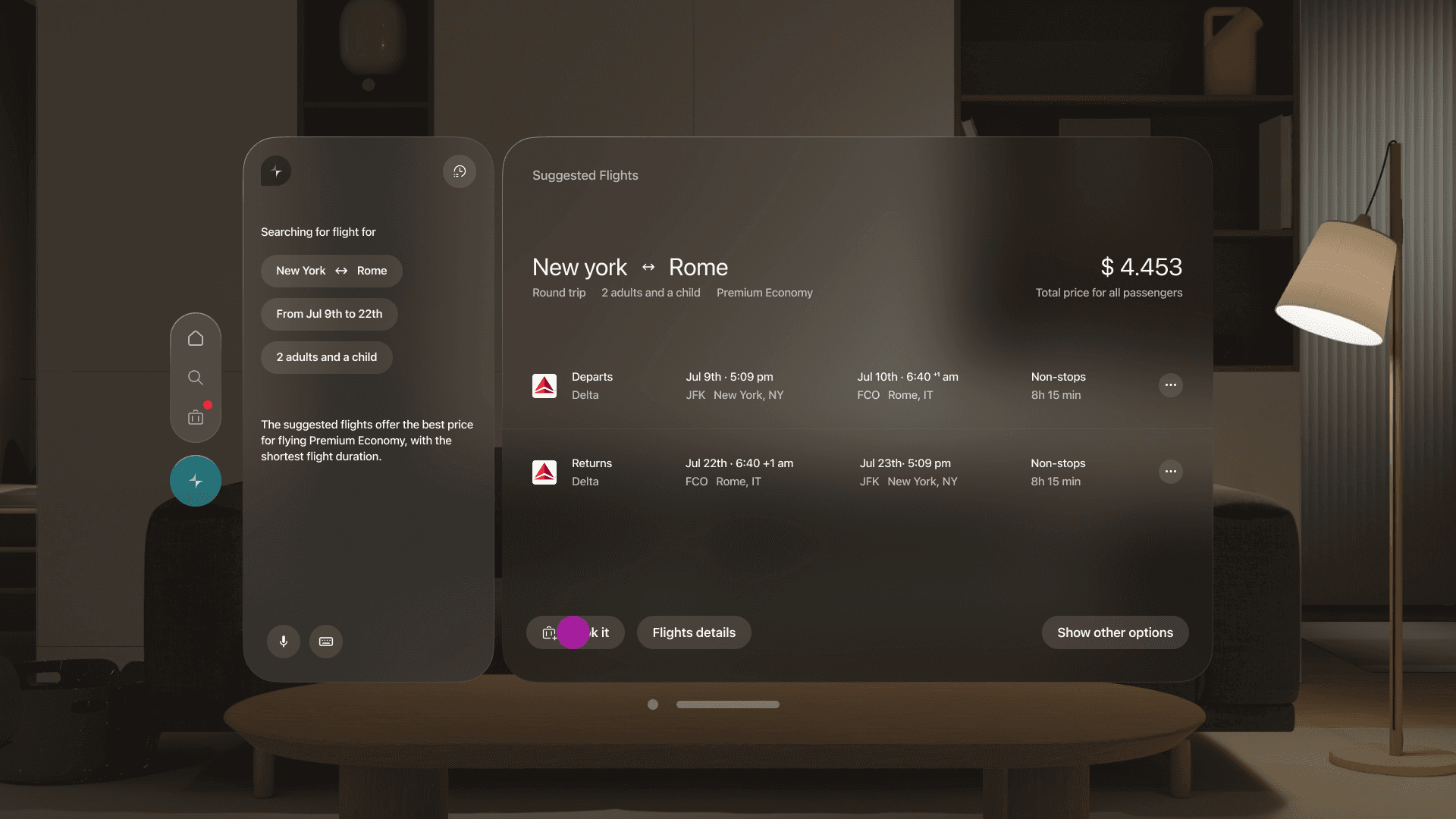Click the window close dot below panel

[653, 704]
